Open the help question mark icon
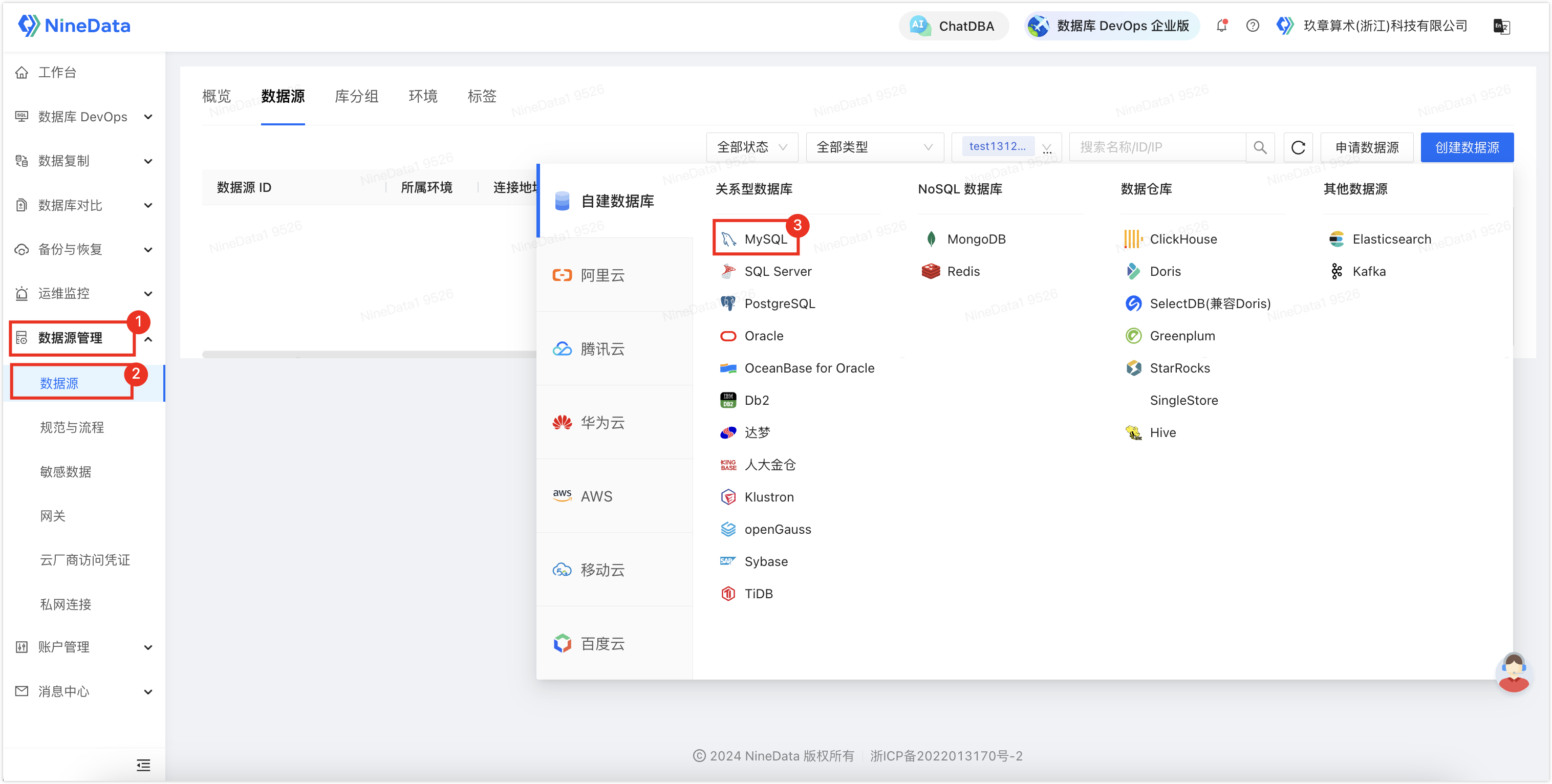The image size is (1552, 784). [x=1253, y=26]
